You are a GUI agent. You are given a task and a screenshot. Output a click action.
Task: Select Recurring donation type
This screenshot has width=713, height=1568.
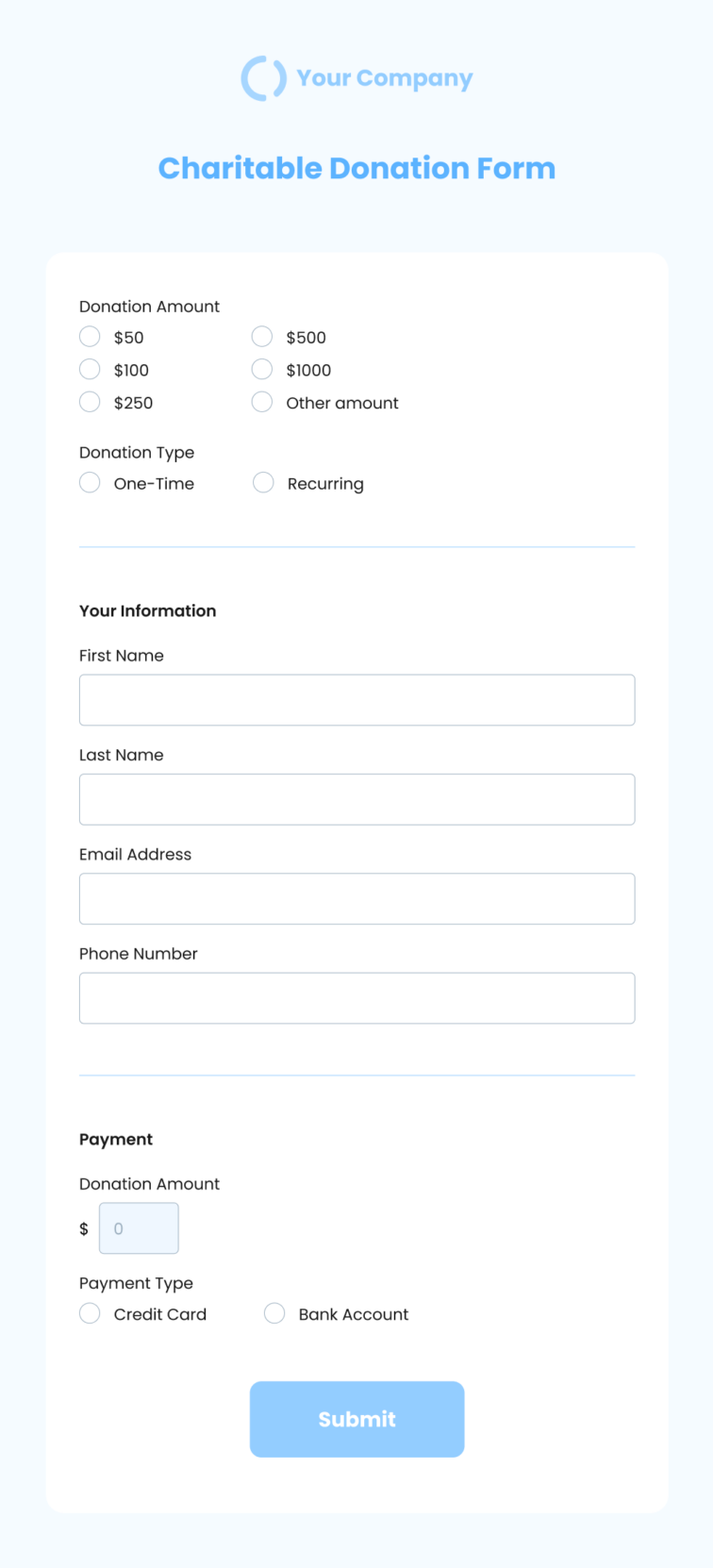pos(263,483)
